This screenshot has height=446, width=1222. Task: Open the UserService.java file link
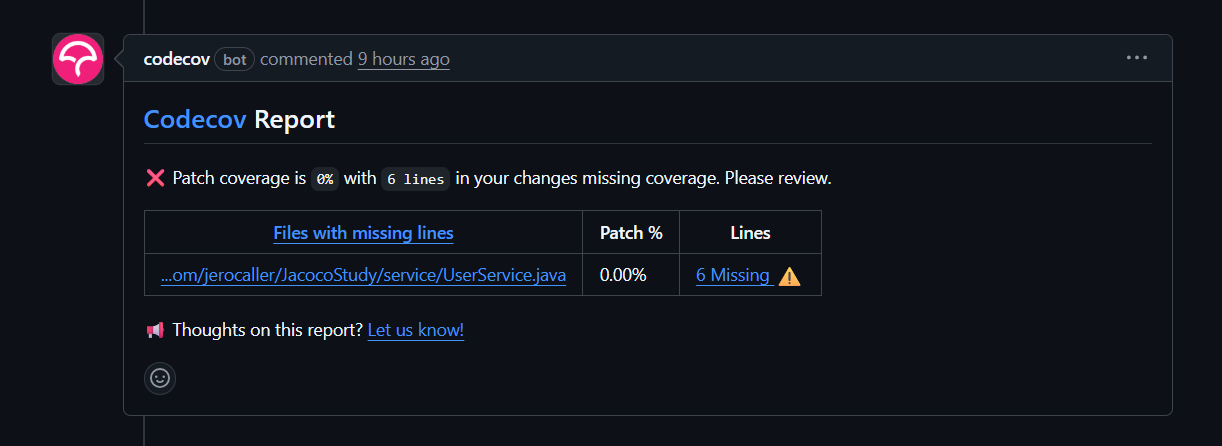click(363, 275)
